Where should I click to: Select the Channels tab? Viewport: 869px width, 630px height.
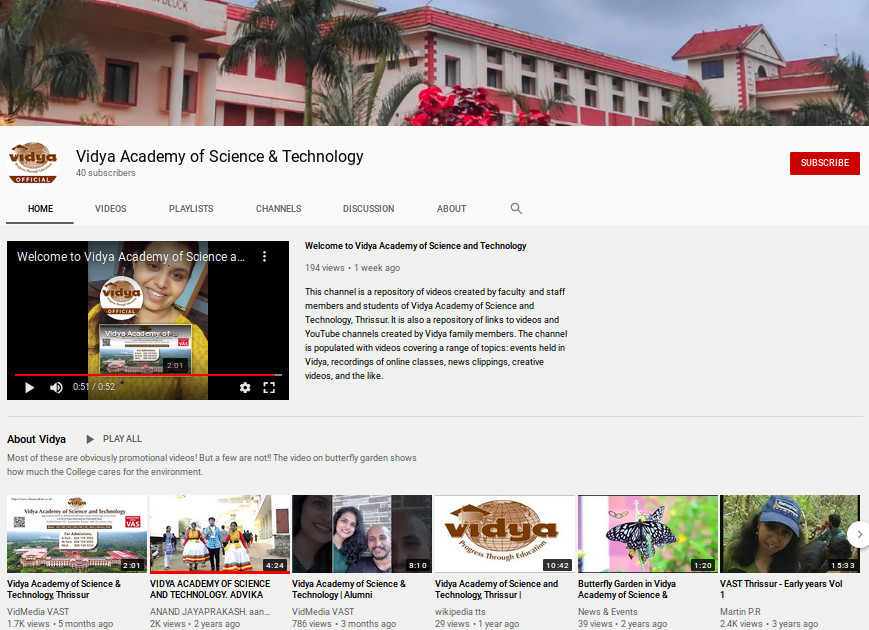coord(279,209)
